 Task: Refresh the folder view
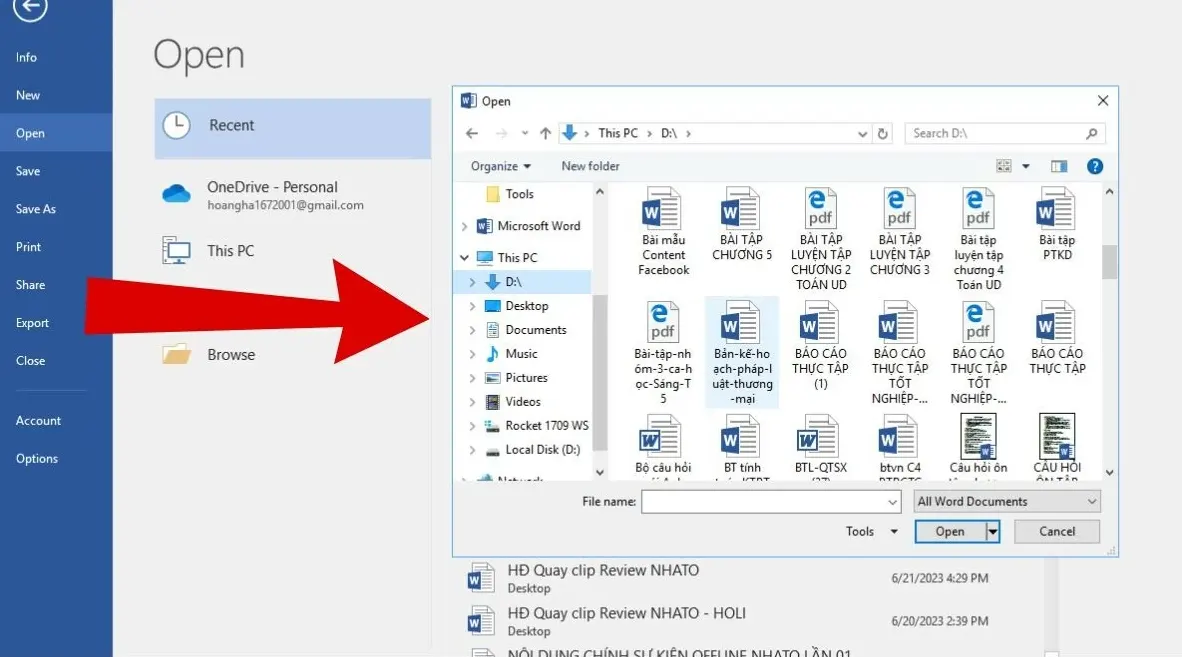click(x=882, y=134)
